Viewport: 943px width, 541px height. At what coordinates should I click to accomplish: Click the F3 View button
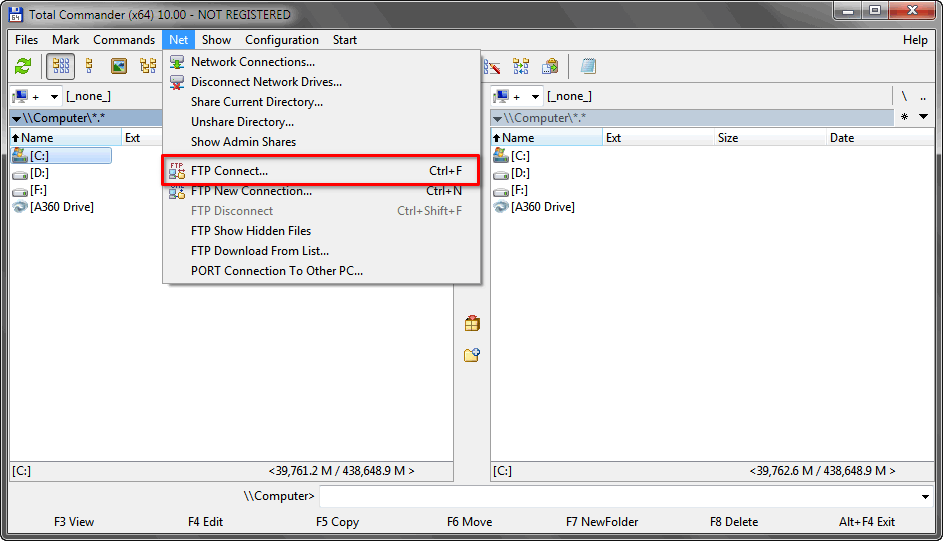tap(74, 522)
